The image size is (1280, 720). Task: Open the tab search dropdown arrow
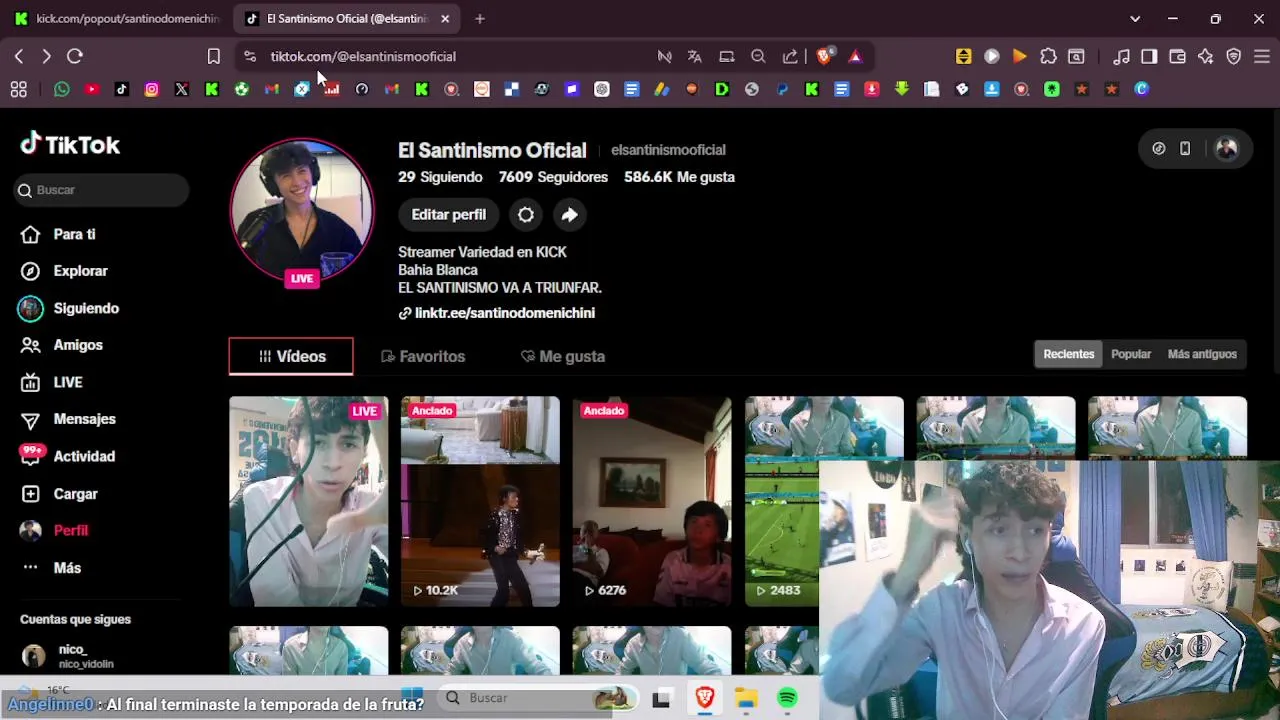[x=1135, y=19]
